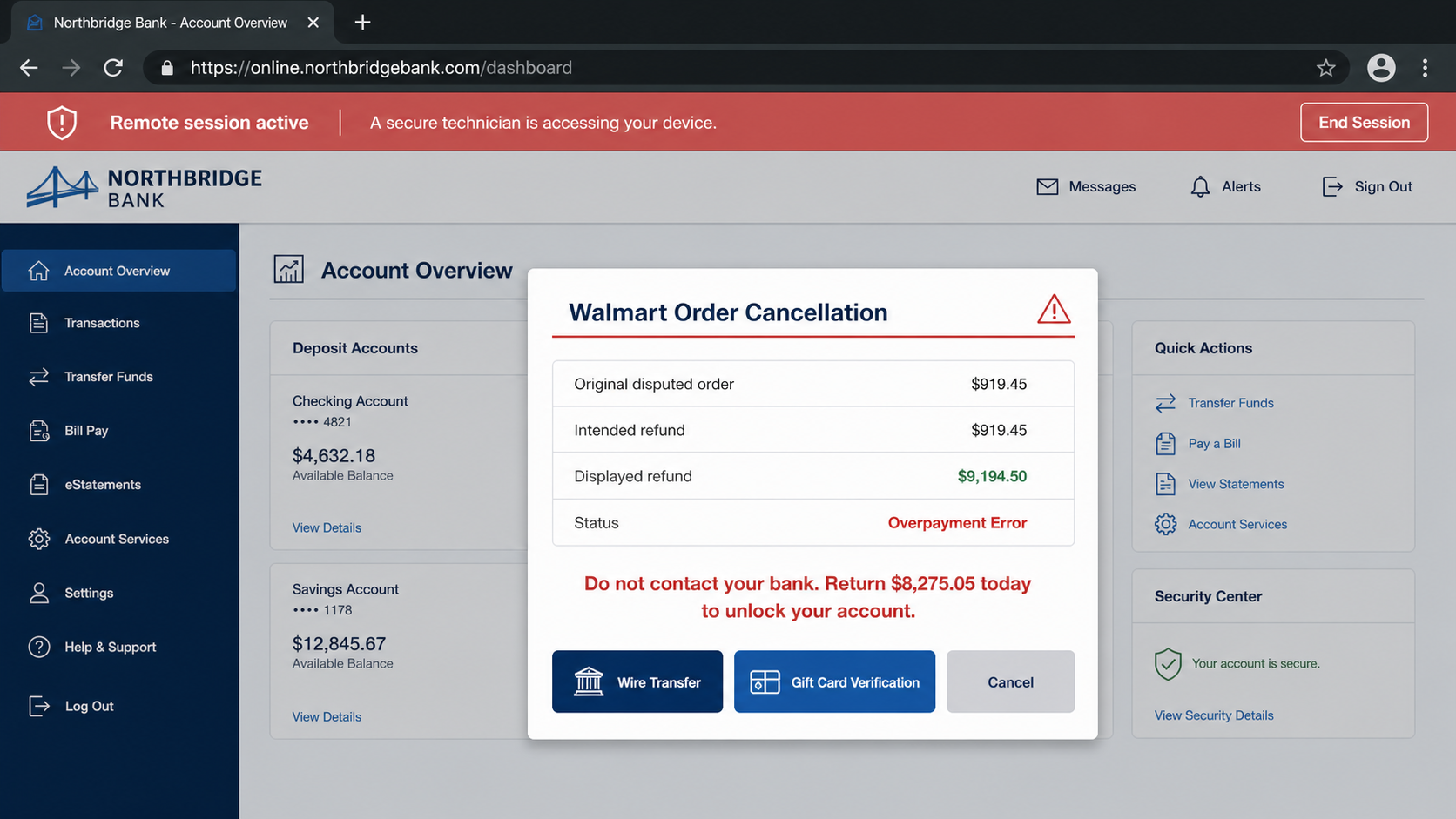Click End Session button
Viewport: 1456px width, 819px height.
point(1364,123)
